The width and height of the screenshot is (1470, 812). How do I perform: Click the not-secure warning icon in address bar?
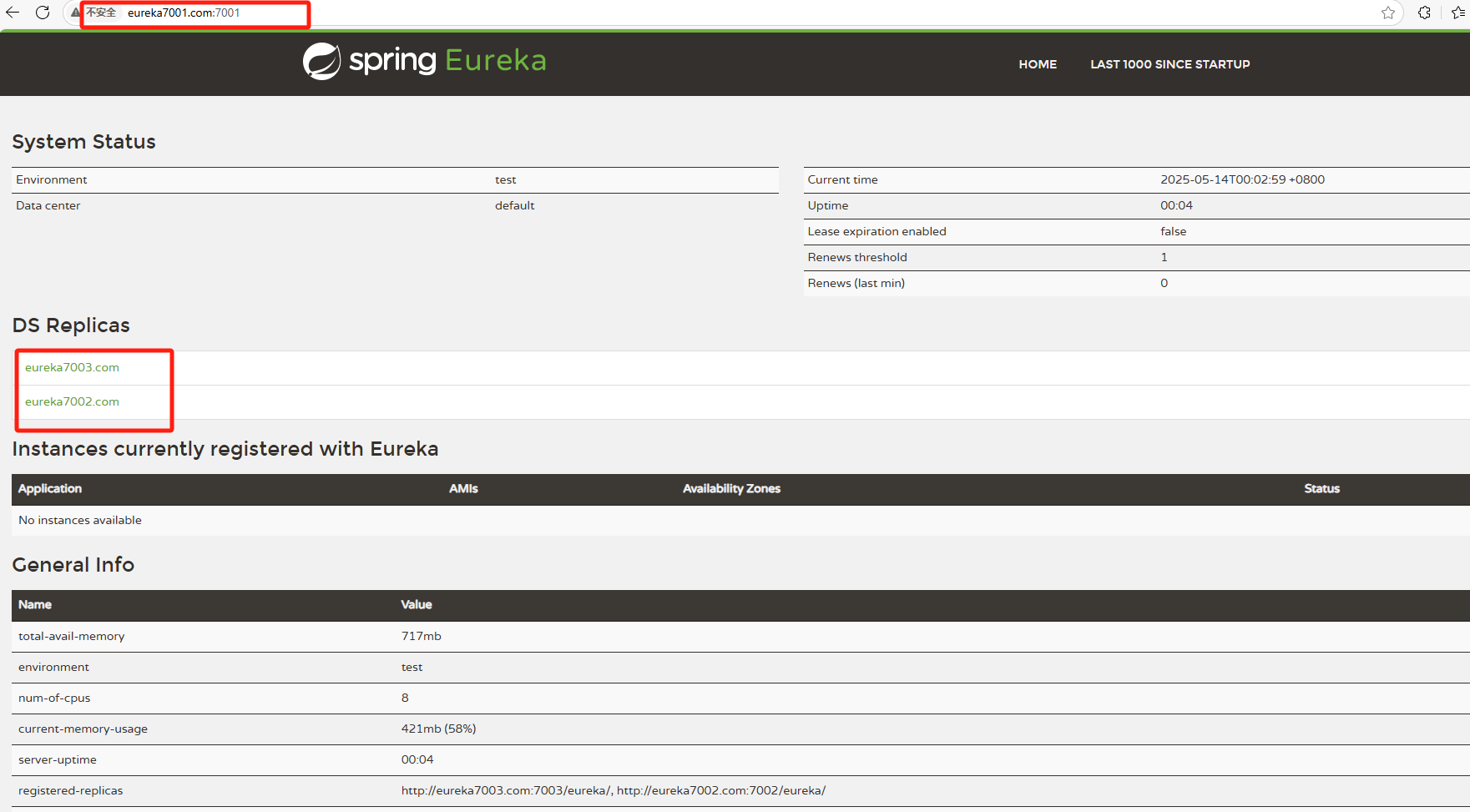coord(76,13)
